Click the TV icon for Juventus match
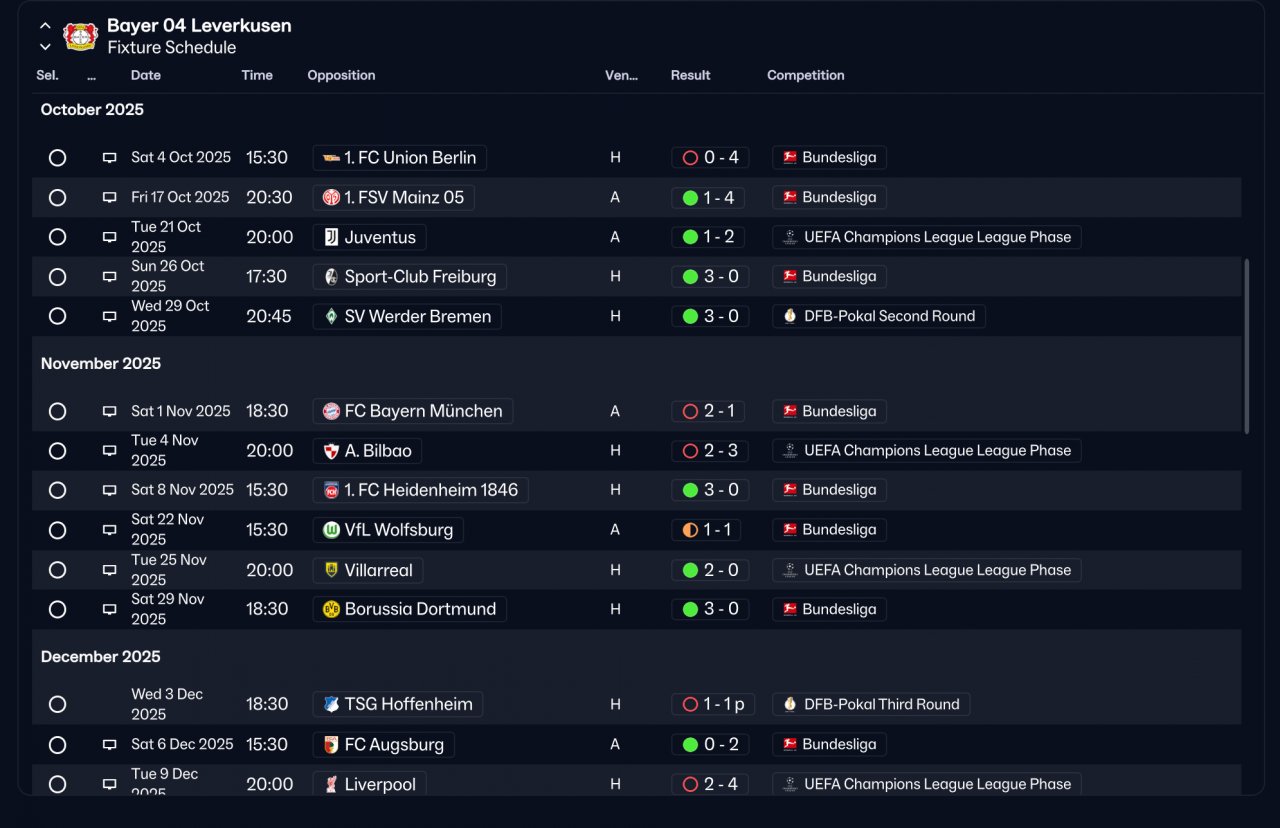Image resolution: width=1280 pixels, height=828 pixels. click(x=110, y=237)
